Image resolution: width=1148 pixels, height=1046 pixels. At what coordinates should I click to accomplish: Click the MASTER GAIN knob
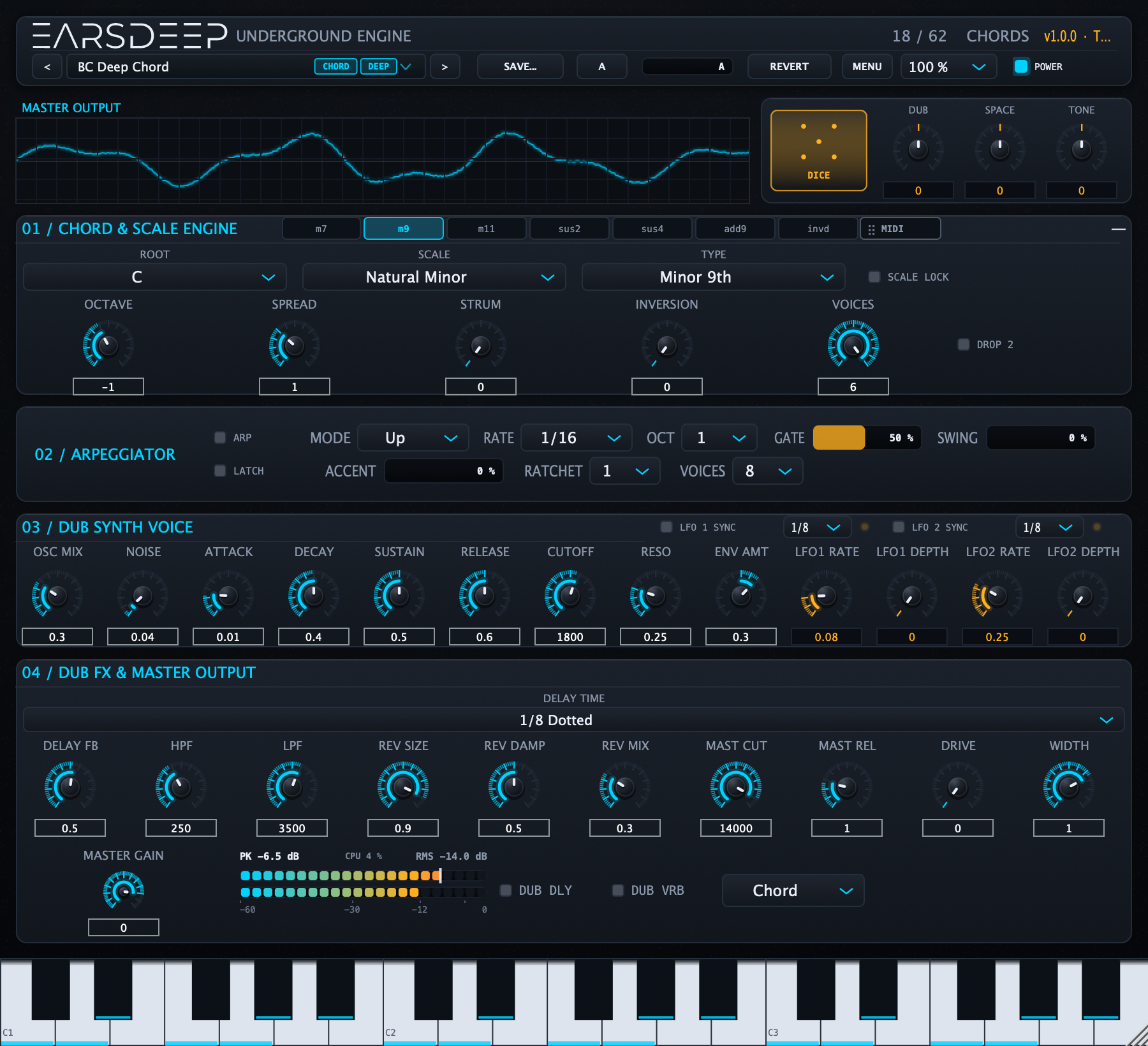(123, 890)
